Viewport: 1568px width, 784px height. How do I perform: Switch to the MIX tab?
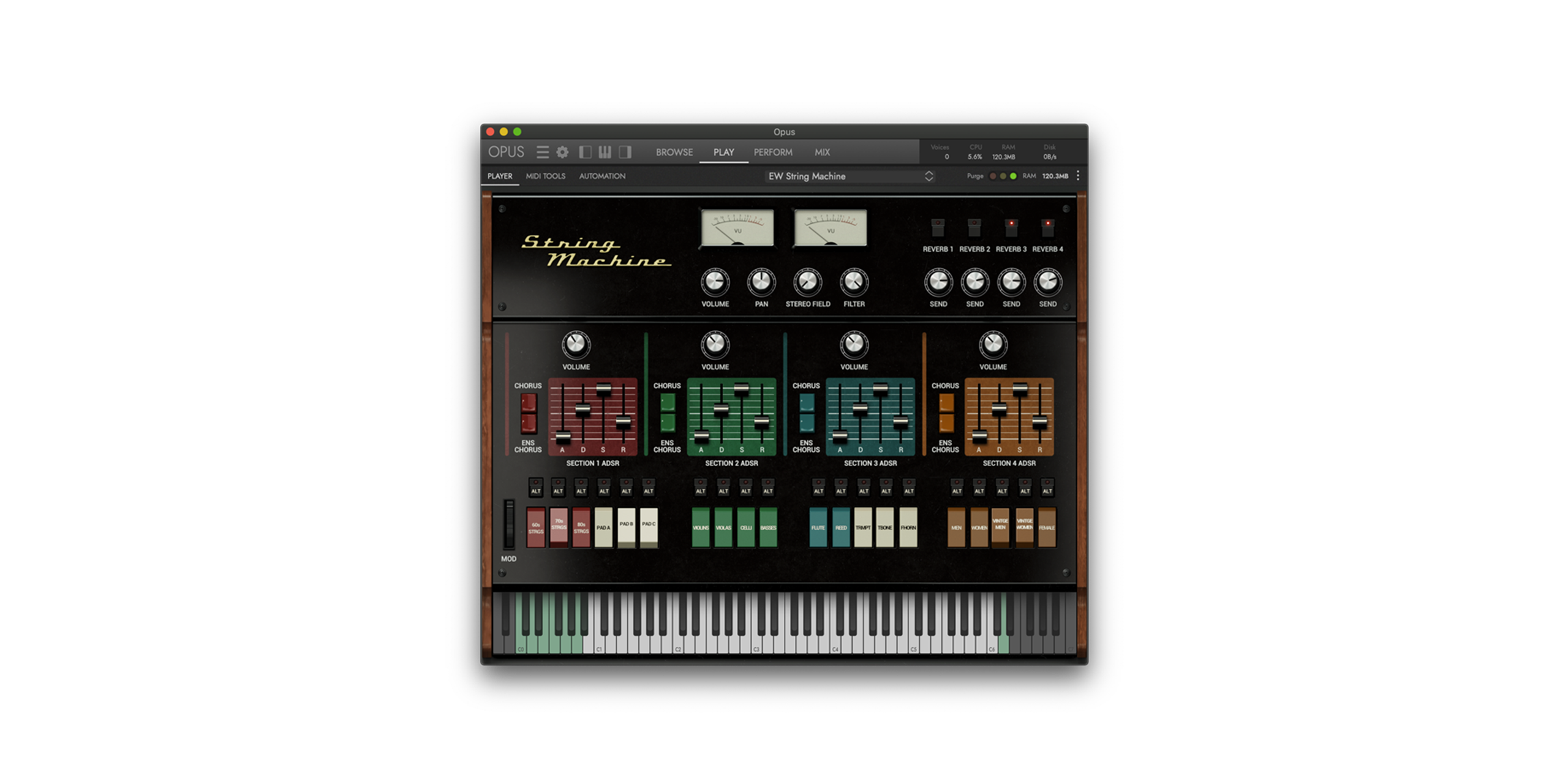click(822, 152)
